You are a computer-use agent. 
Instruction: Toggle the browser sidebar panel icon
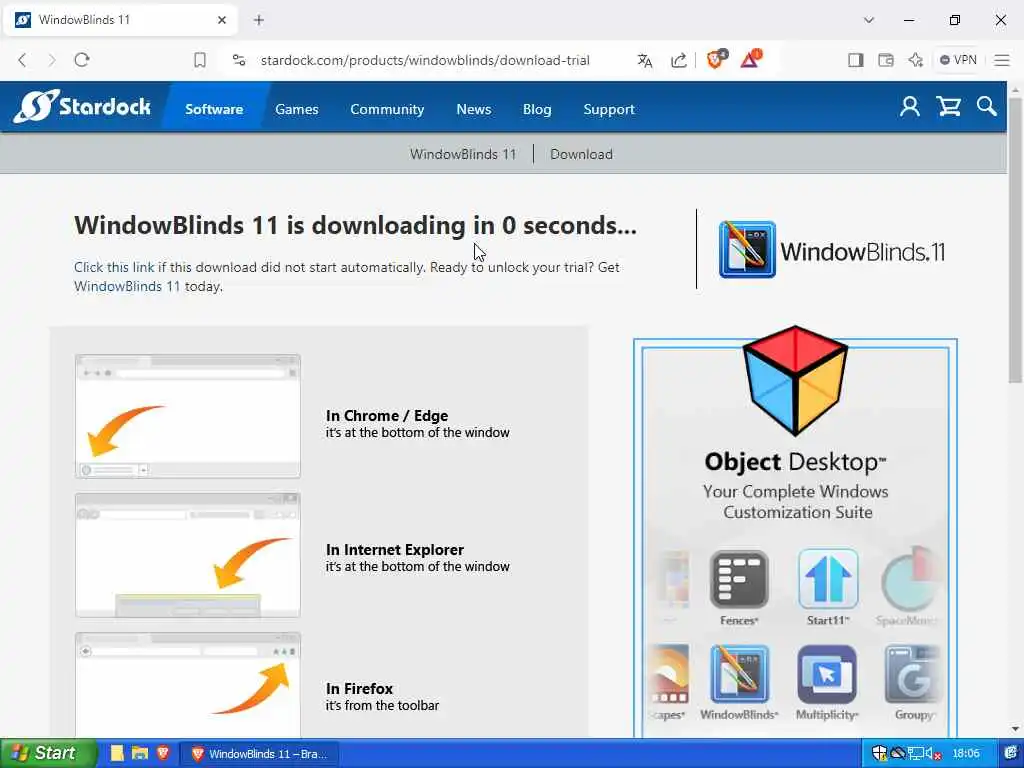pyautogui.click(x=856, y=60)
